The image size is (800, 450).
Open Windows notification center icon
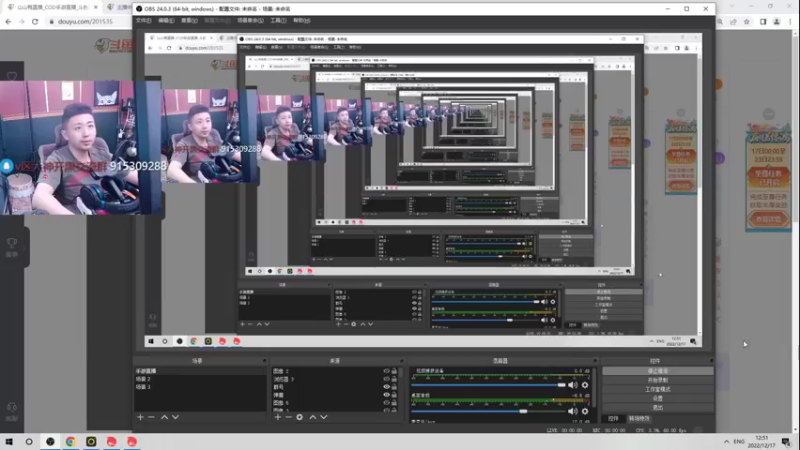pos(786,442)
